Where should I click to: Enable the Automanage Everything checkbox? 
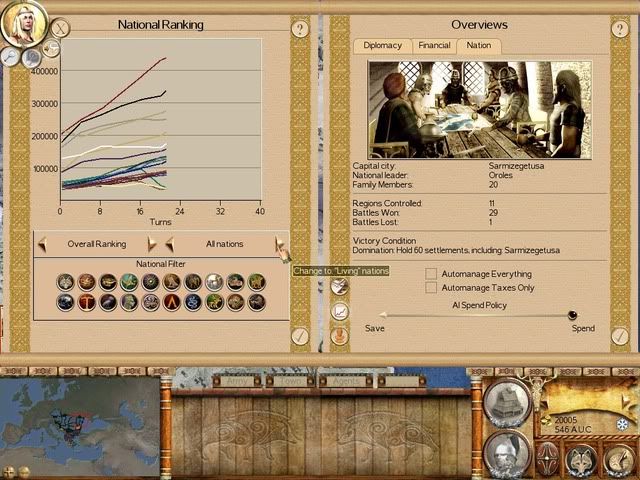point(431,274)
